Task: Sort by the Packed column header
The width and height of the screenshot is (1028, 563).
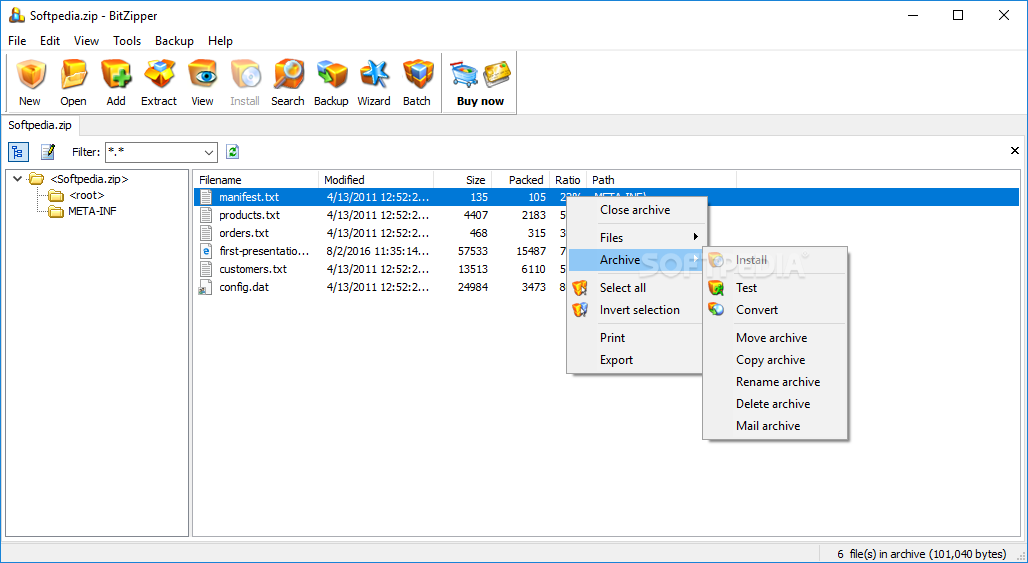Action: coord(521,180)
